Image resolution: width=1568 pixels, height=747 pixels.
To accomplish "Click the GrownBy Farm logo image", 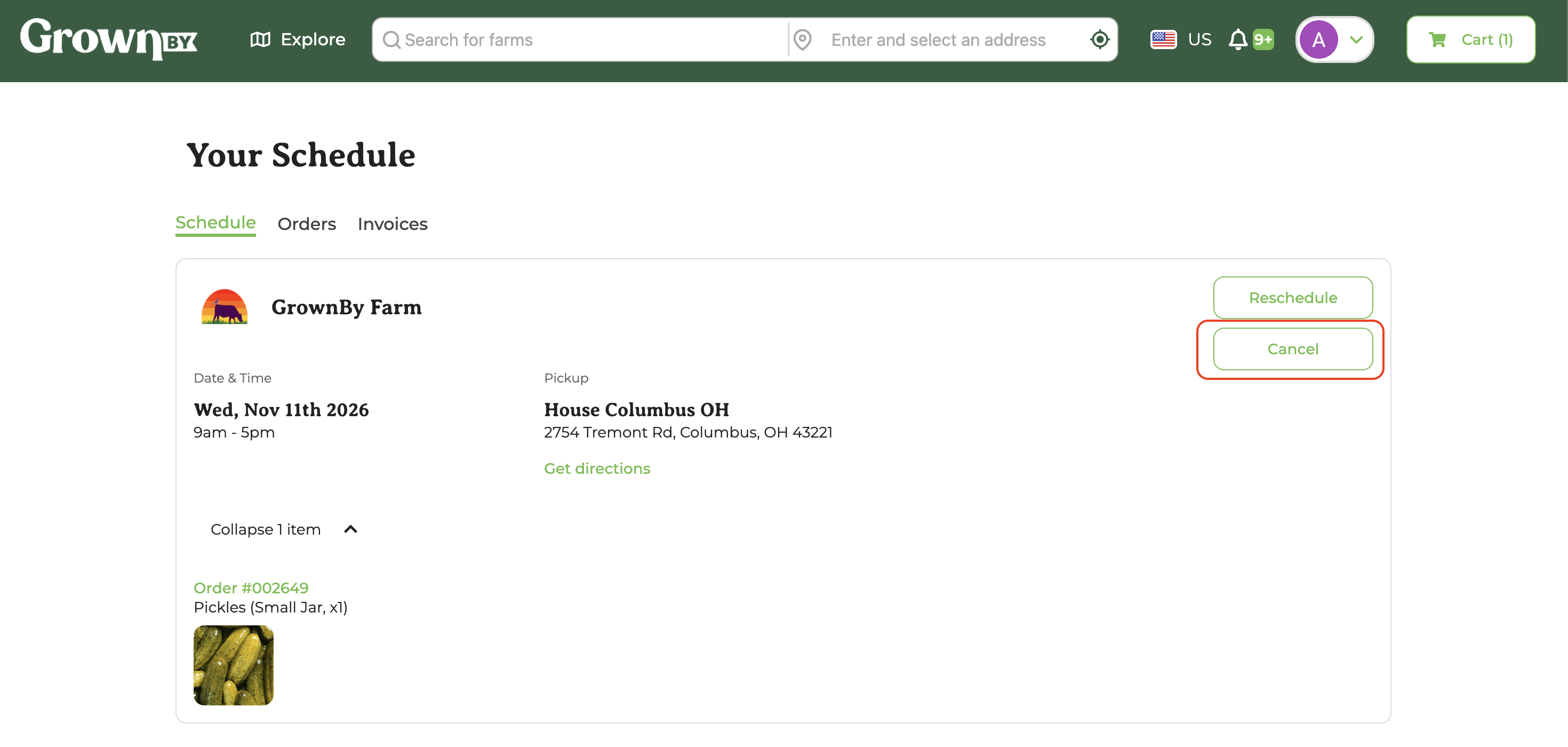I will pos(225,307).
